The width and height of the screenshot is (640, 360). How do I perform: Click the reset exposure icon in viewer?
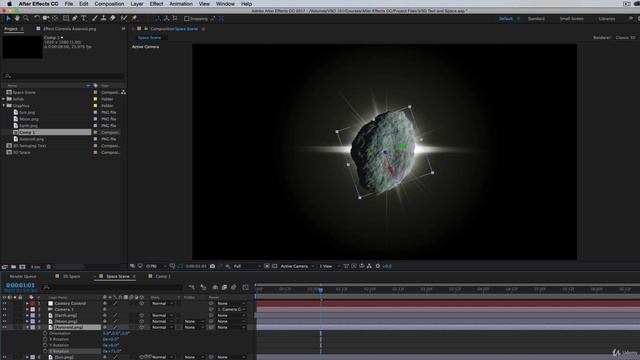[x=378, y=266]
